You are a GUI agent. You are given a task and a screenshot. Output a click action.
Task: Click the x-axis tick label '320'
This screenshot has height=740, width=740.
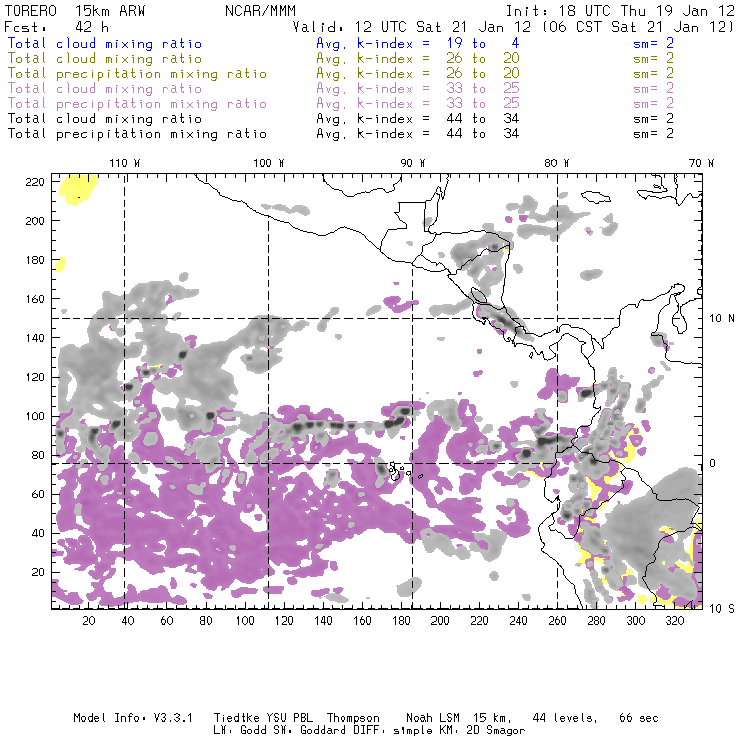674,621
